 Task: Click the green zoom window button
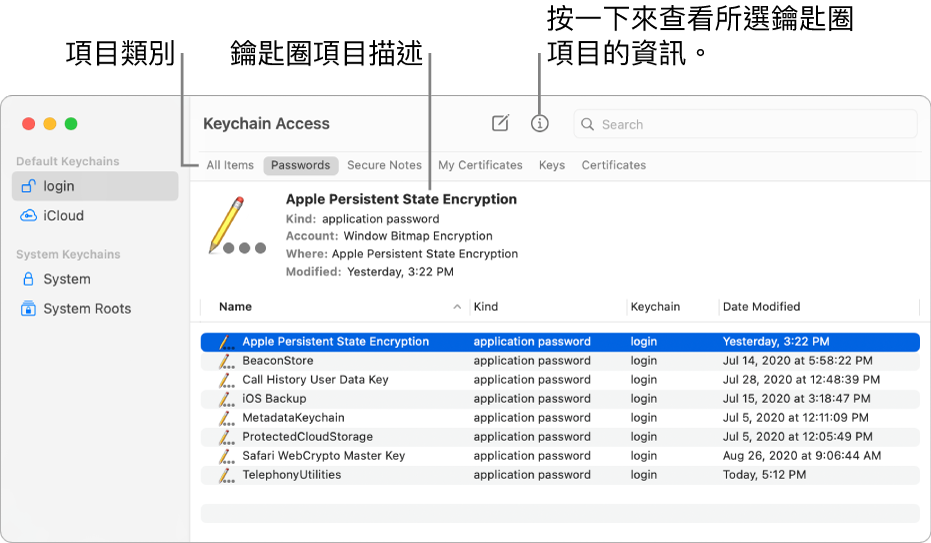pos(71,123)
